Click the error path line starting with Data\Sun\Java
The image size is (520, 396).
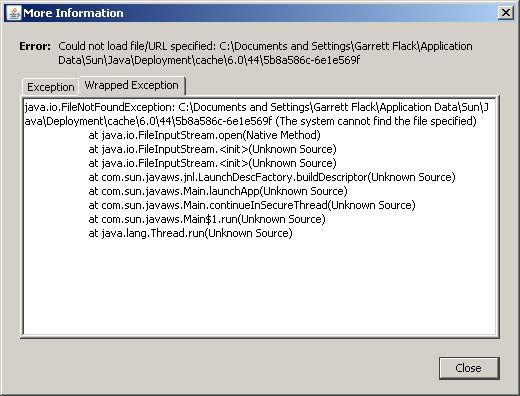(209, 60)
